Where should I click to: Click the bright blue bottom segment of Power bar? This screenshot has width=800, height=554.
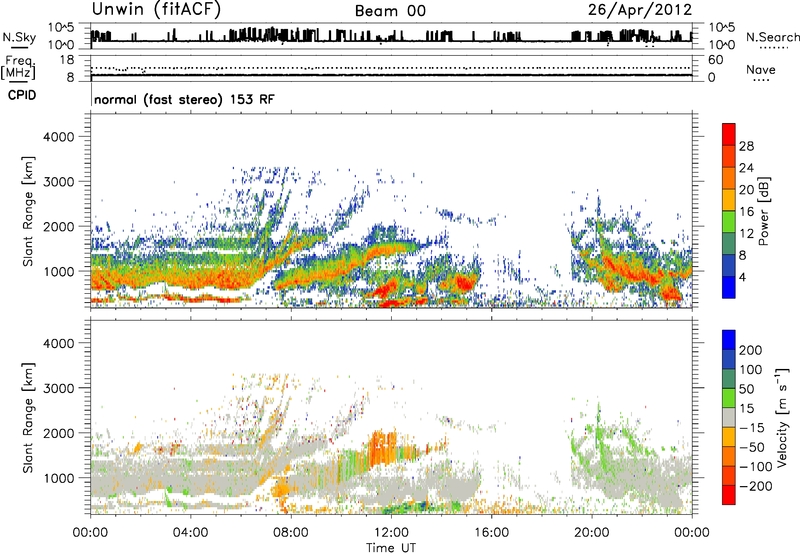tap(729, 287)
